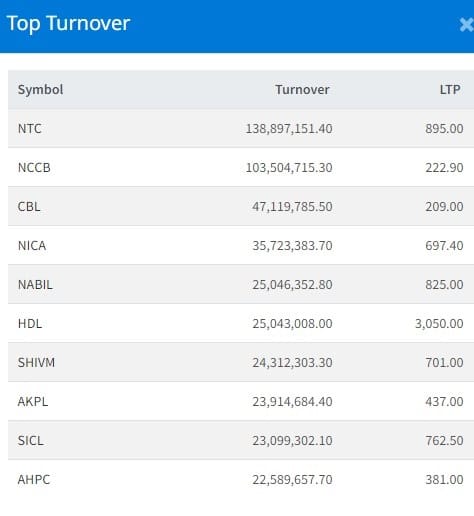
Task: Click the Top Turnover title
Action: tap(68, 24)
